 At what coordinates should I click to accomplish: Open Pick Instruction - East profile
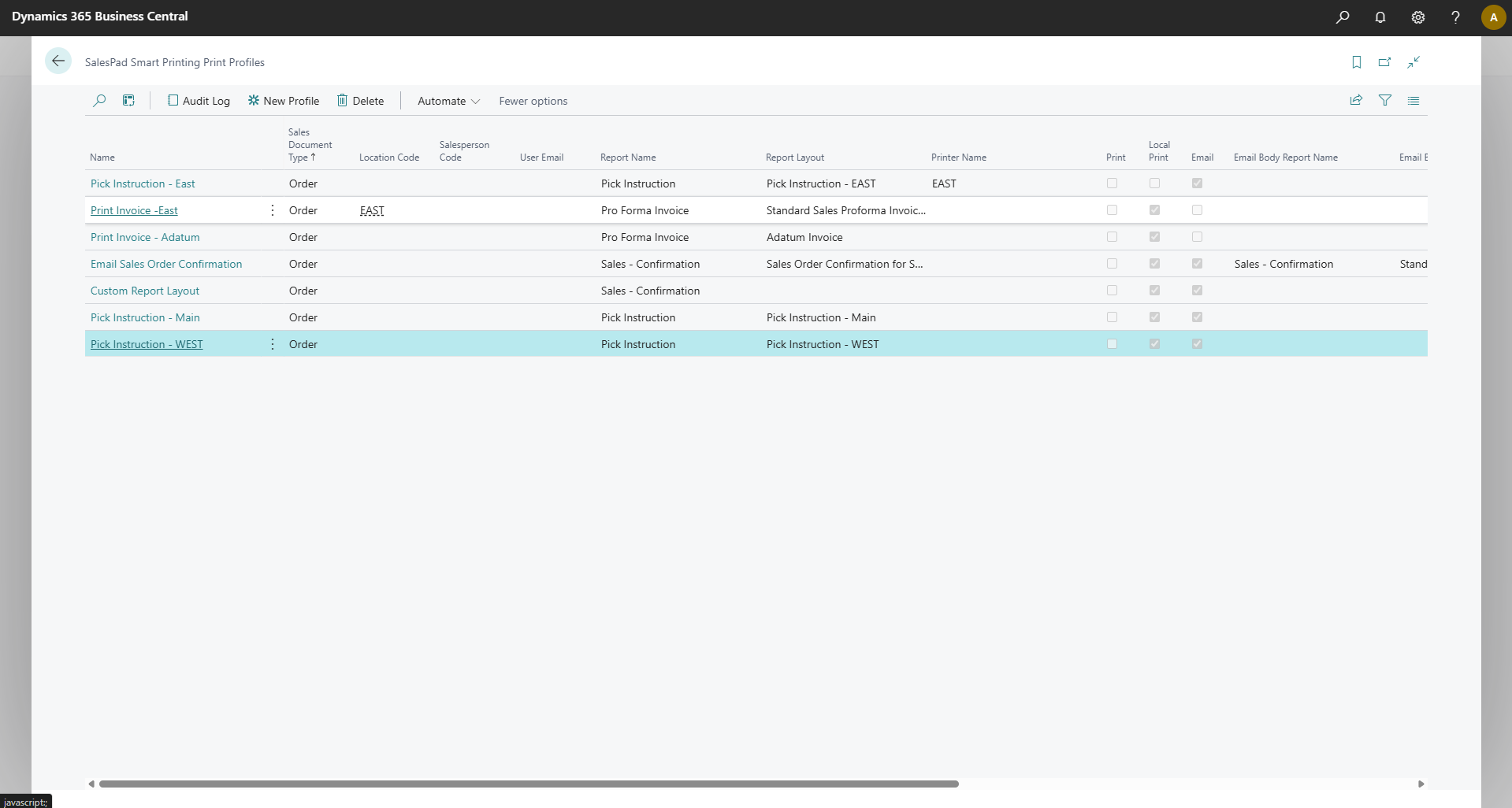(x=143, y=183)
